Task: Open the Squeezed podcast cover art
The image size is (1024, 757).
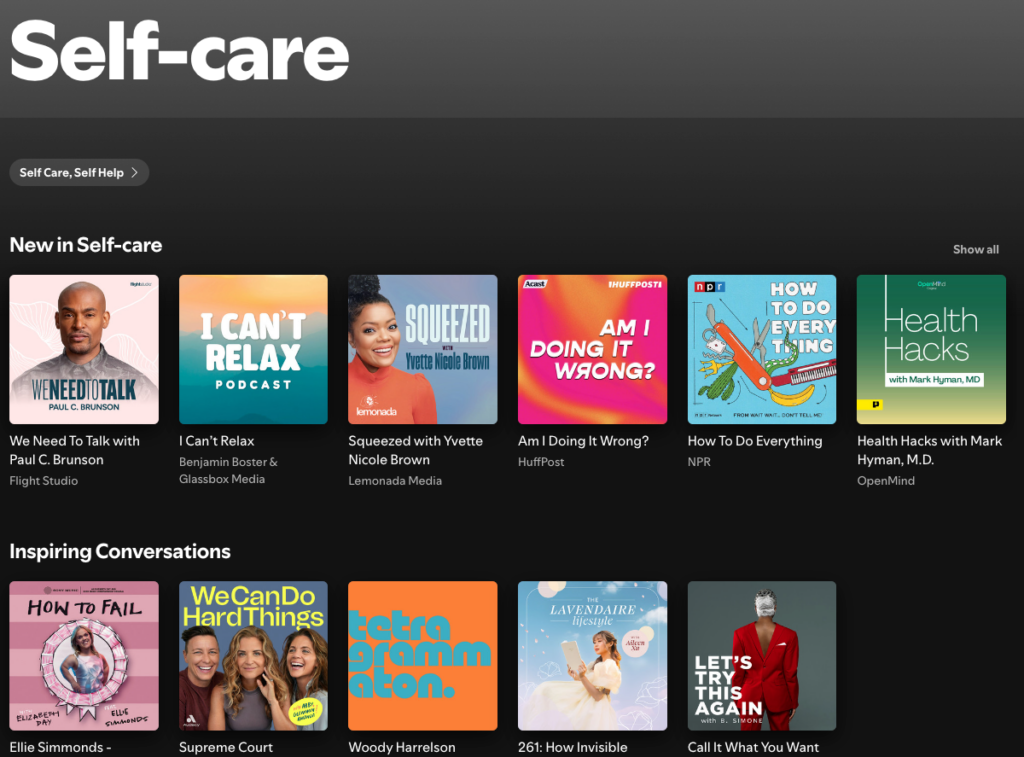Action: [423, 349]
